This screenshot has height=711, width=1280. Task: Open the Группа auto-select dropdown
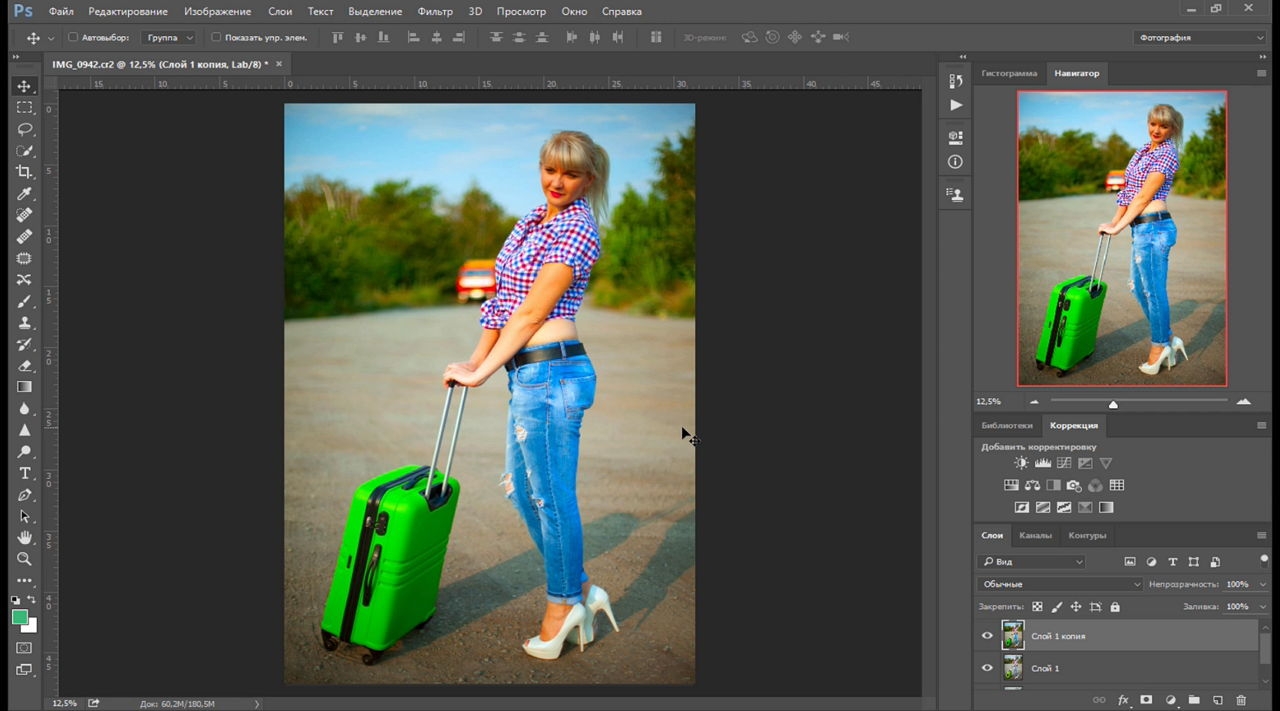click(x=168, y=37)
